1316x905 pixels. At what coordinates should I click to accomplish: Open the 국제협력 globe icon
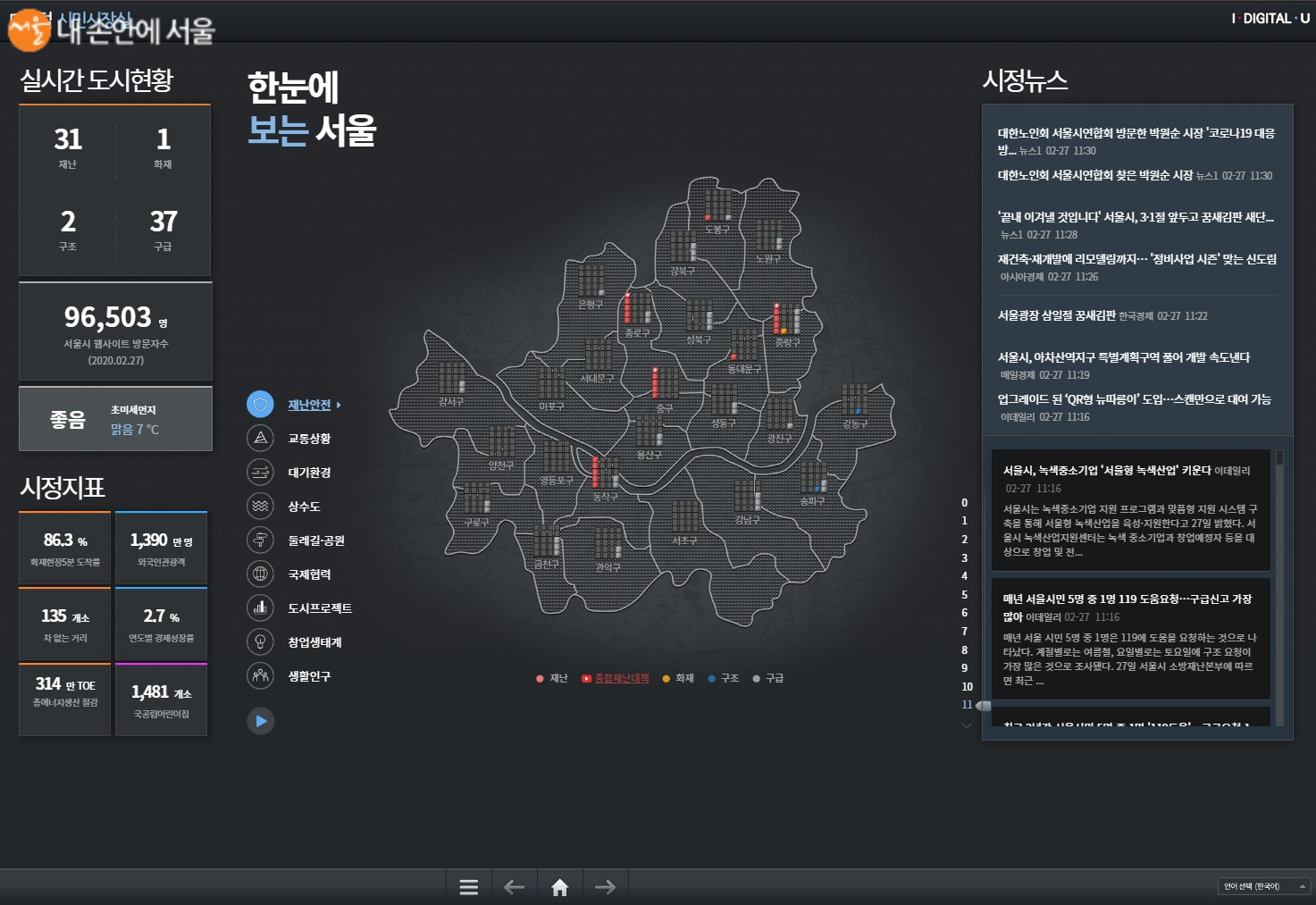pyautogui.click(x=260, y=574)
